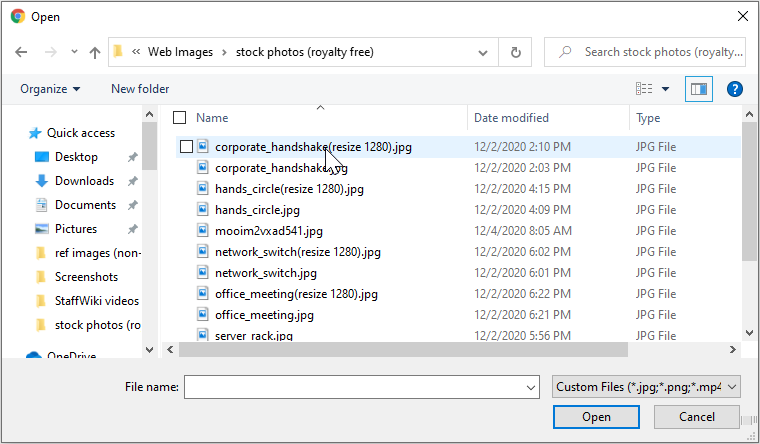Click the File name text field
Image resolution: width=760 pixels, height=444 pixels.
click(355, 386)
